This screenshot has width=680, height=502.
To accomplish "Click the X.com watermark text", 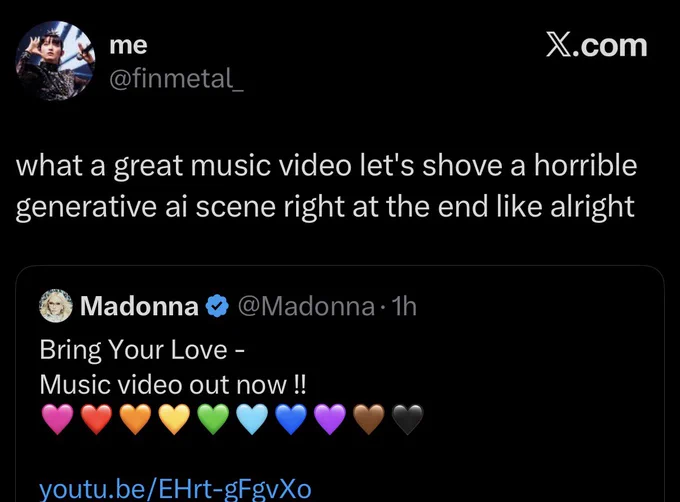I will click(597, 45).
